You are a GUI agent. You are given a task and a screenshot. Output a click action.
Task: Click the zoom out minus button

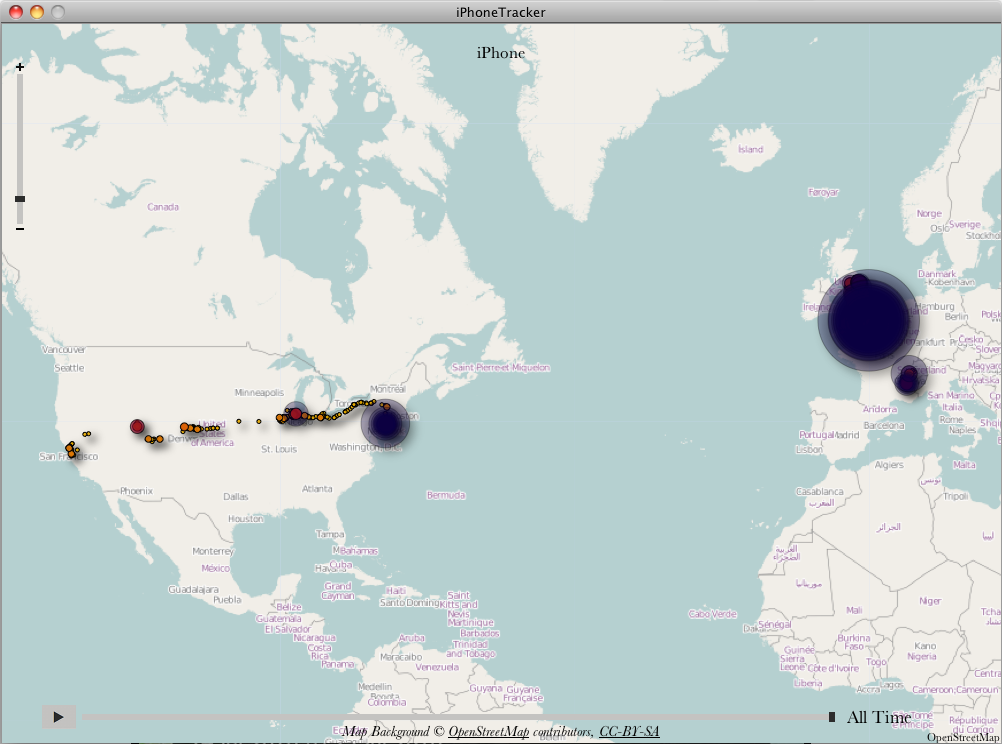coord(20,229)
